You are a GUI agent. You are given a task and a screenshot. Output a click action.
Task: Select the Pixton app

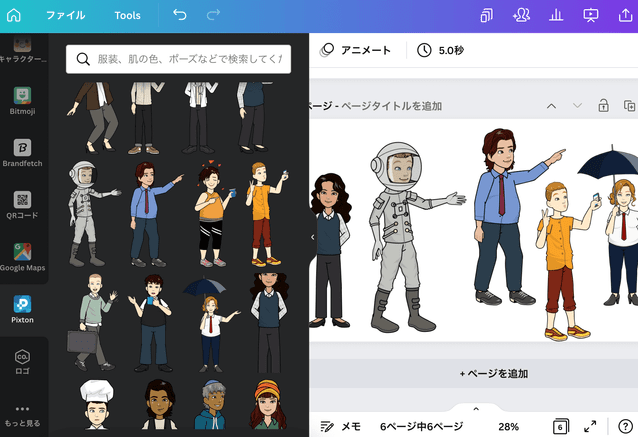22,309
